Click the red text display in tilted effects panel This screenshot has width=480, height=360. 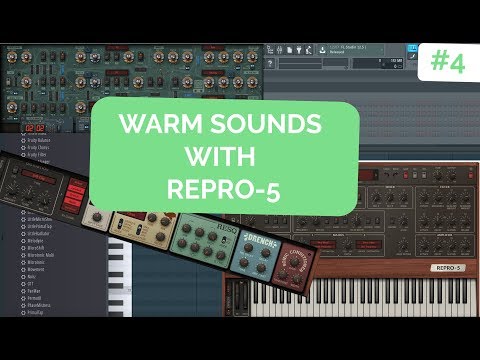(x=39, y=177)
